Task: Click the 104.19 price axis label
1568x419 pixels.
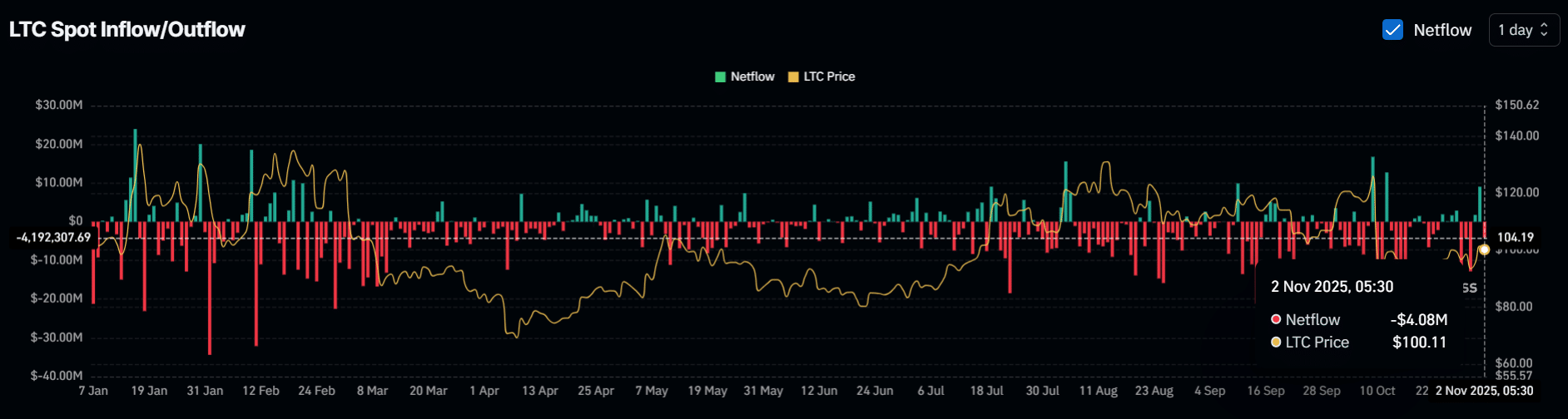Action: click(1515, 238)
